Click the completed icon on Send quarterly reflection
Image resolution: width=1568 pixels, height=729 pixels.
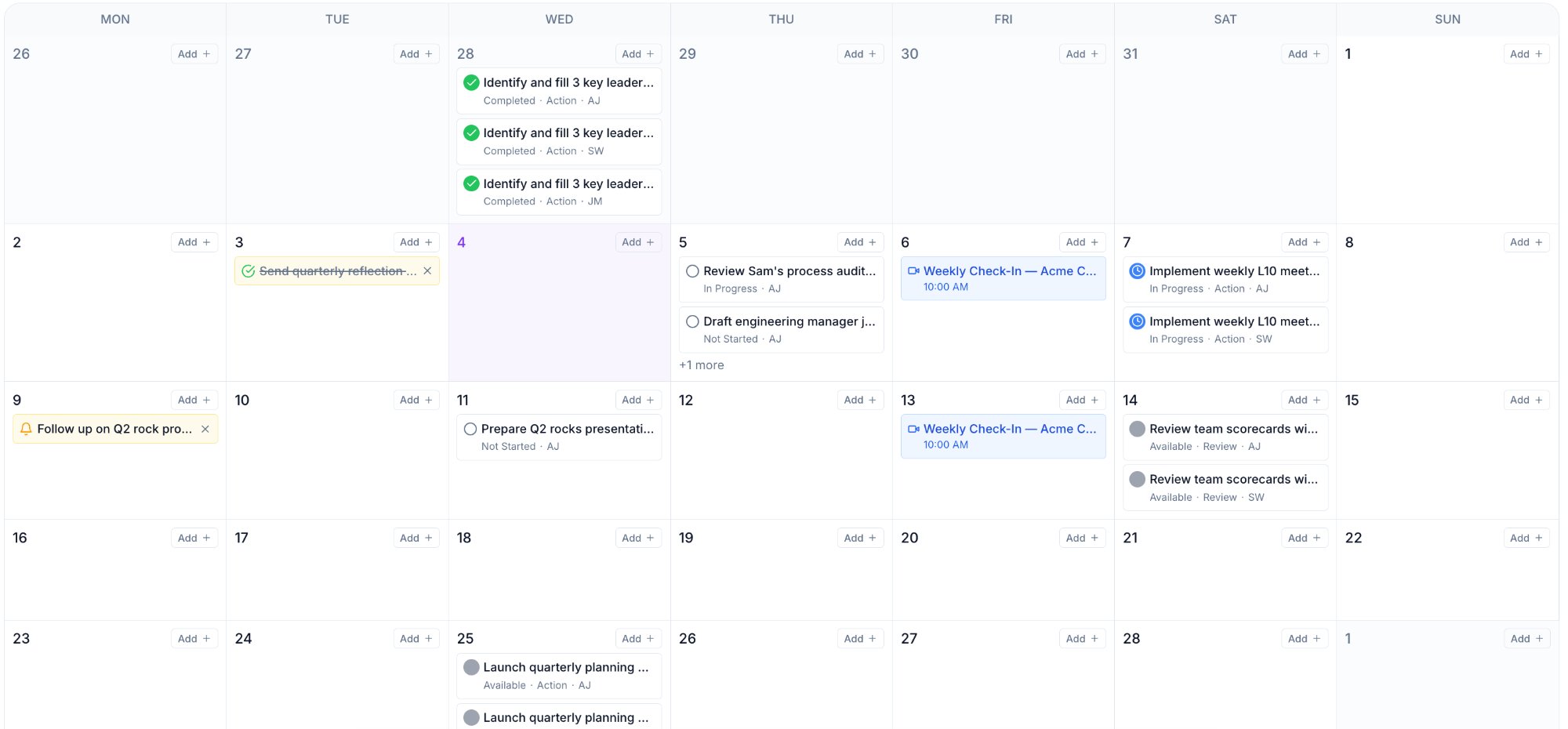point(248,270)
